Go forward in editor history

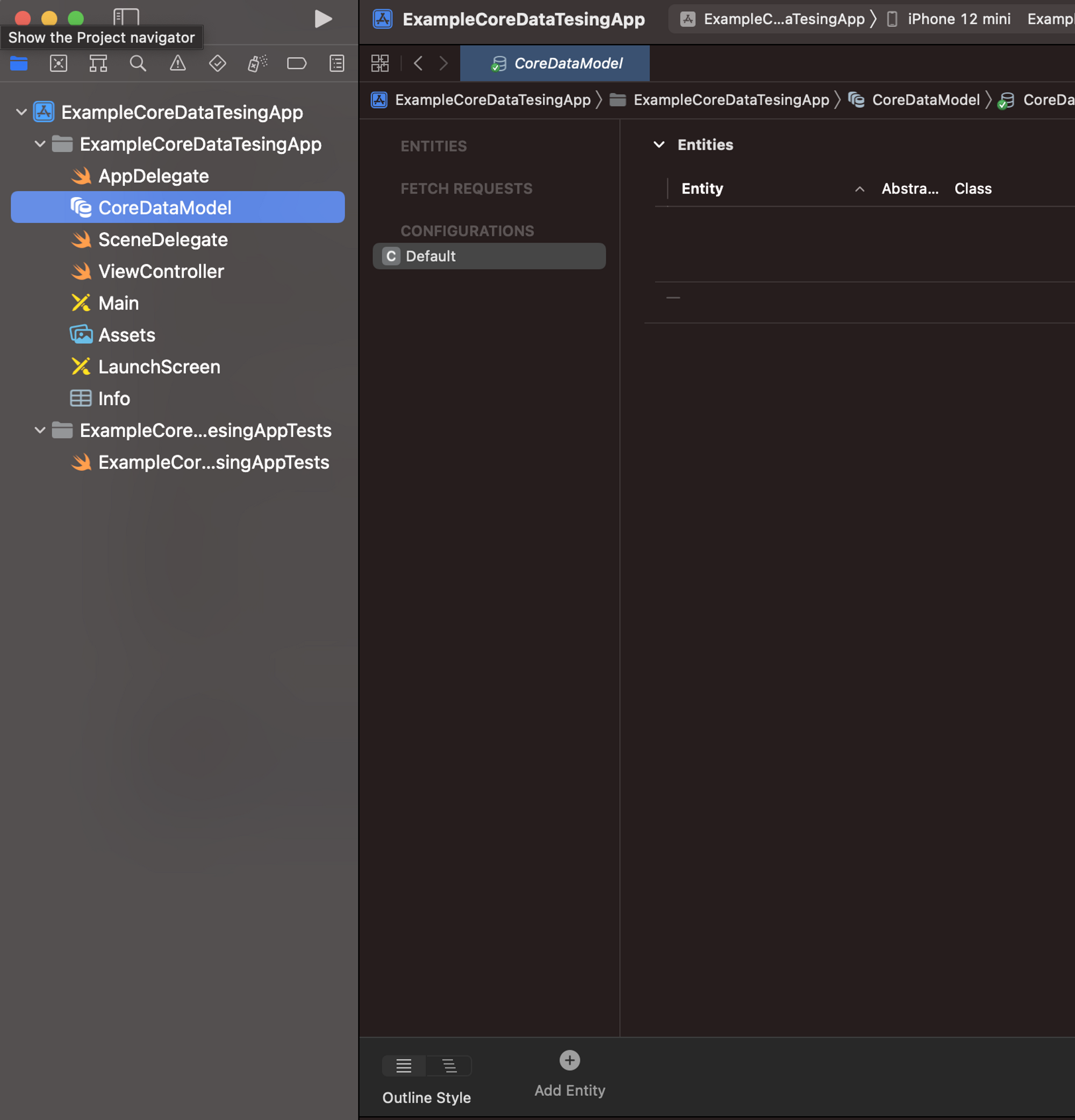443,63
